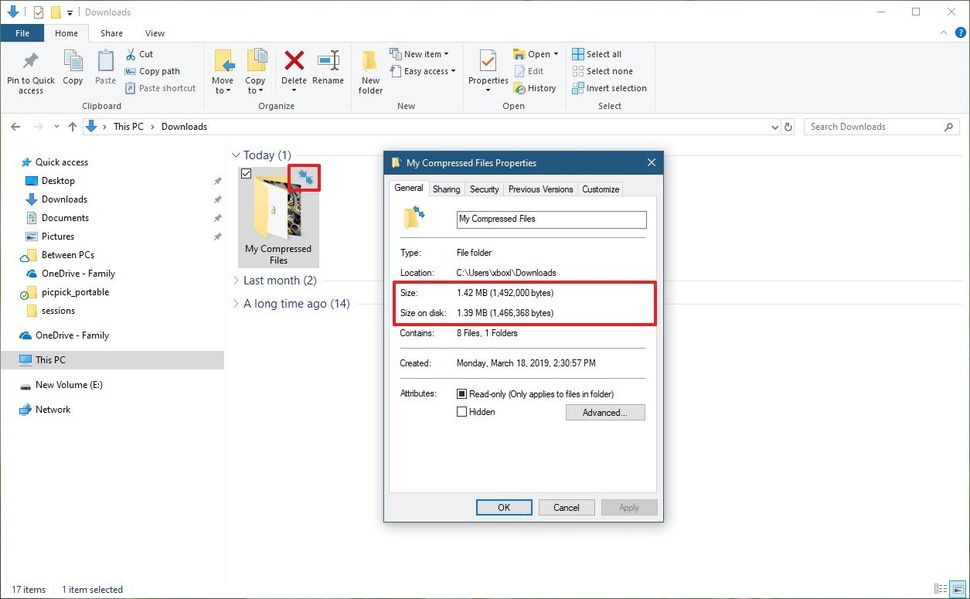
Task: Pin selected item to Quick access
Action: (29, 70)
